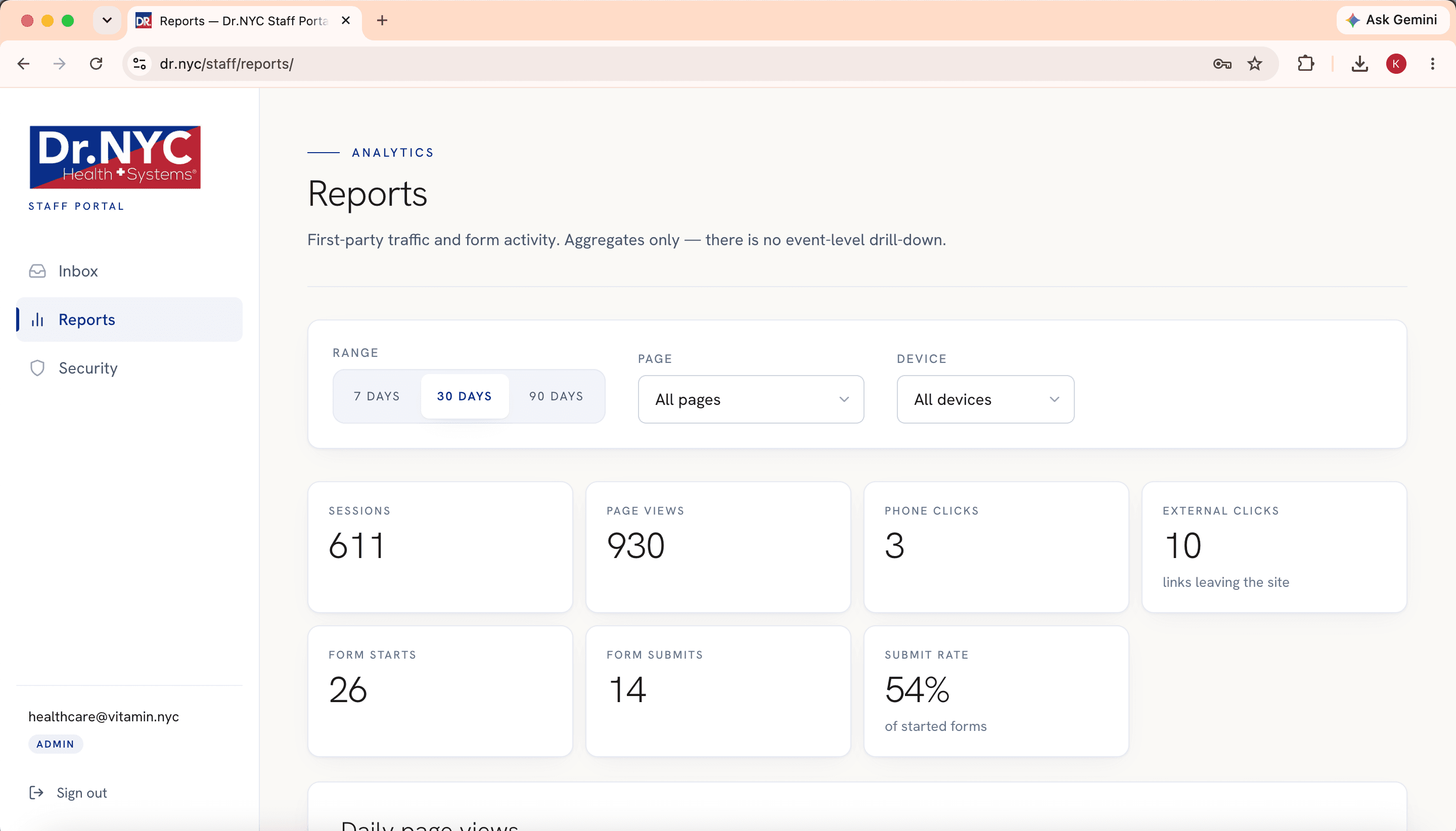Select the 7 DAYS range
The height and width of the screenshot is (831, 1456).
377,396
